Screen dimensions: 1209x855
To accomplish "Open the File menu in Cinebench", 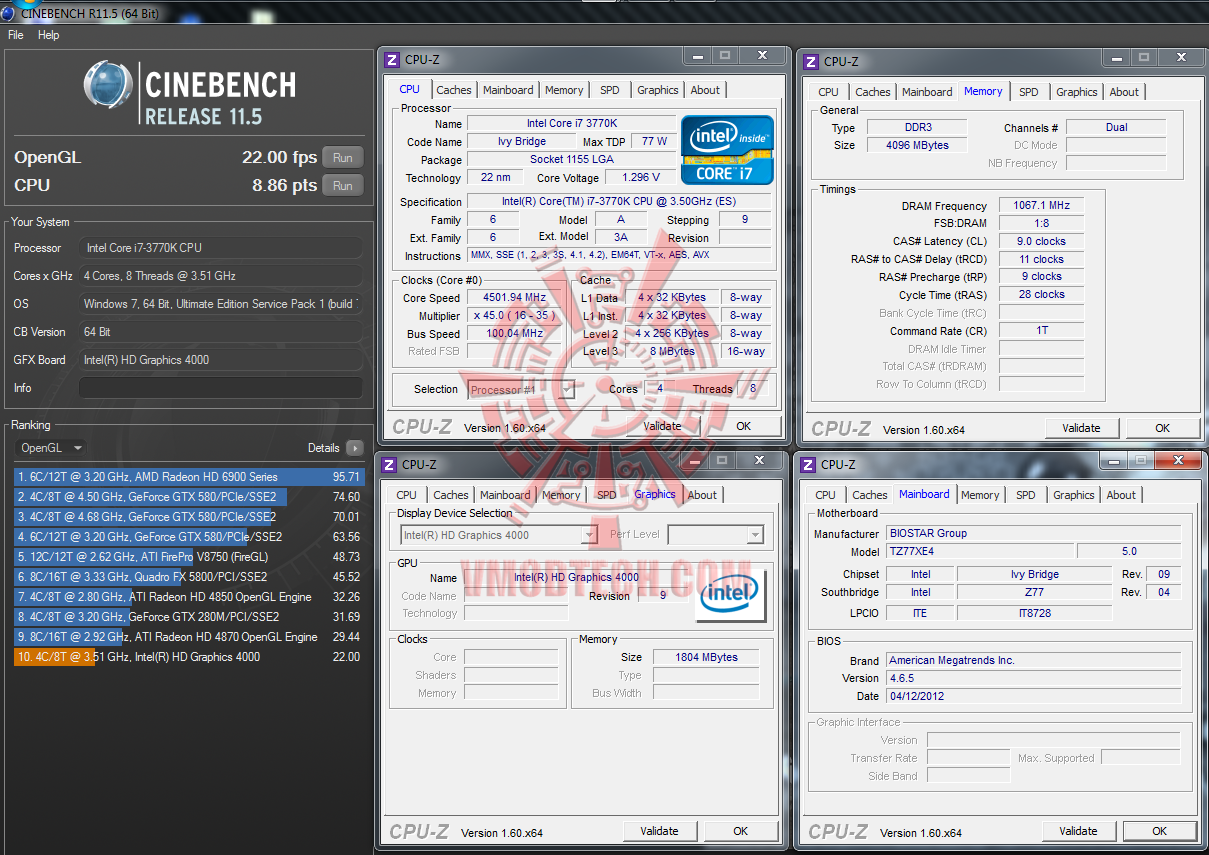I will point(16,35).
